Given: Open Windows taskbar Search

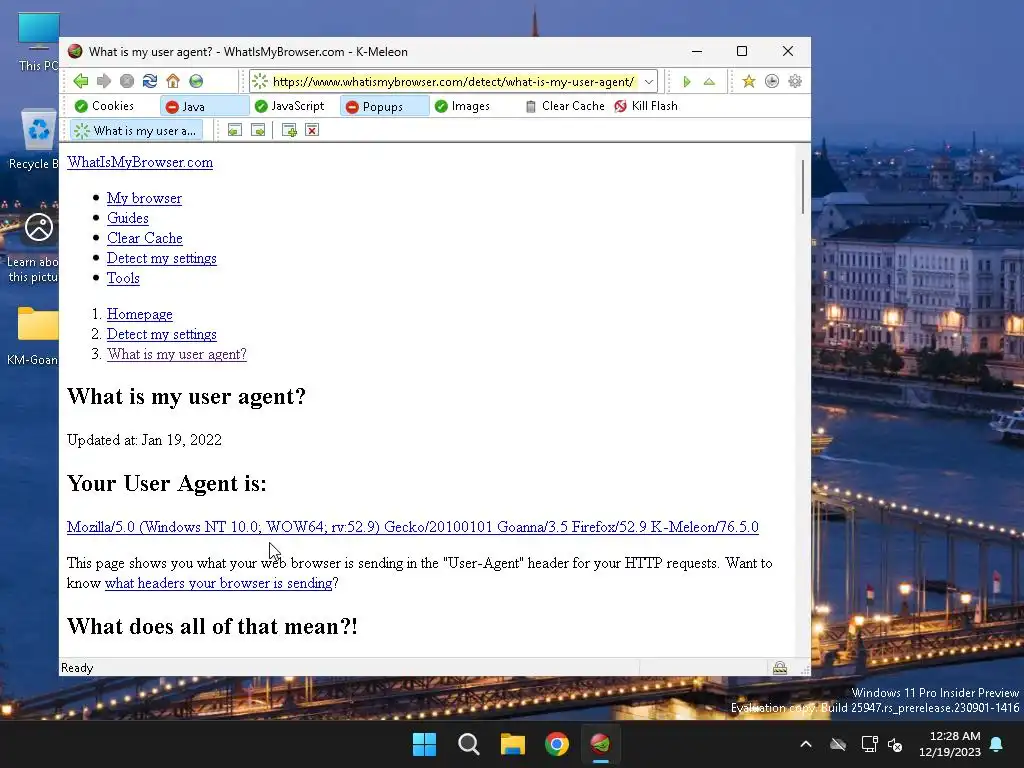Looking at the screenshot, I should (x=468, y=744).
